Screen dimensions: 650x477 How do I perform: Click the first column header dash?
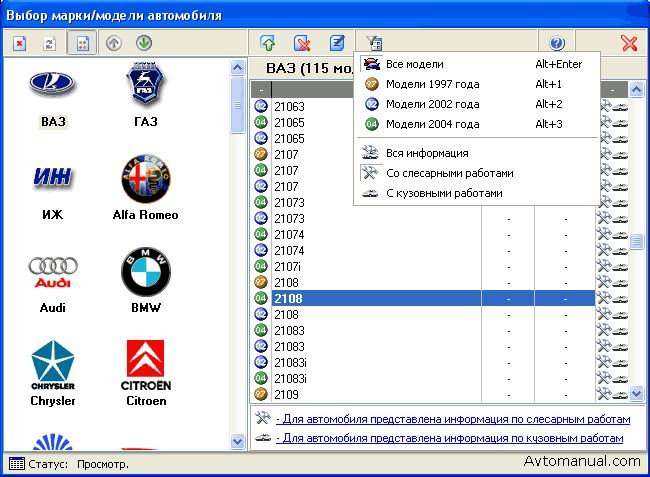pyautogui.click(x=261, y=90)
